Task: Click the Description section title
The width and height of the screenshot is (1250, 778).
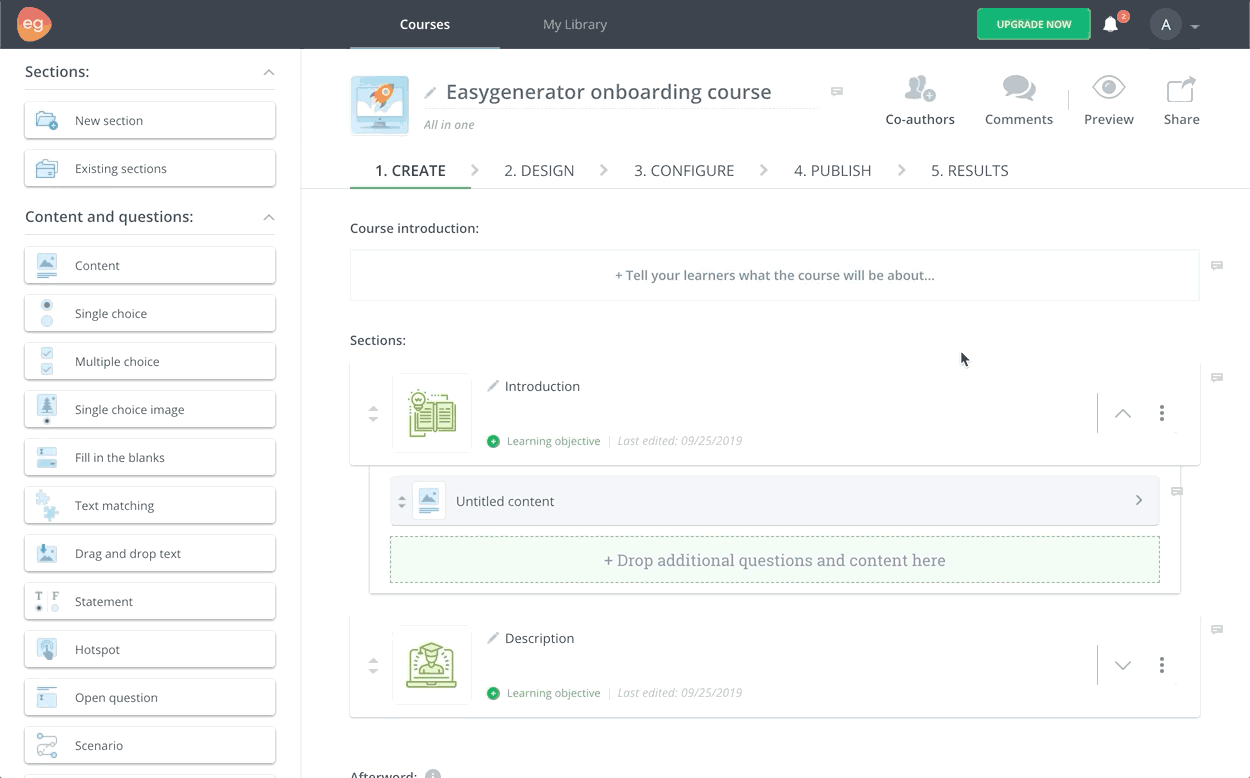Action: pos(539,638)
